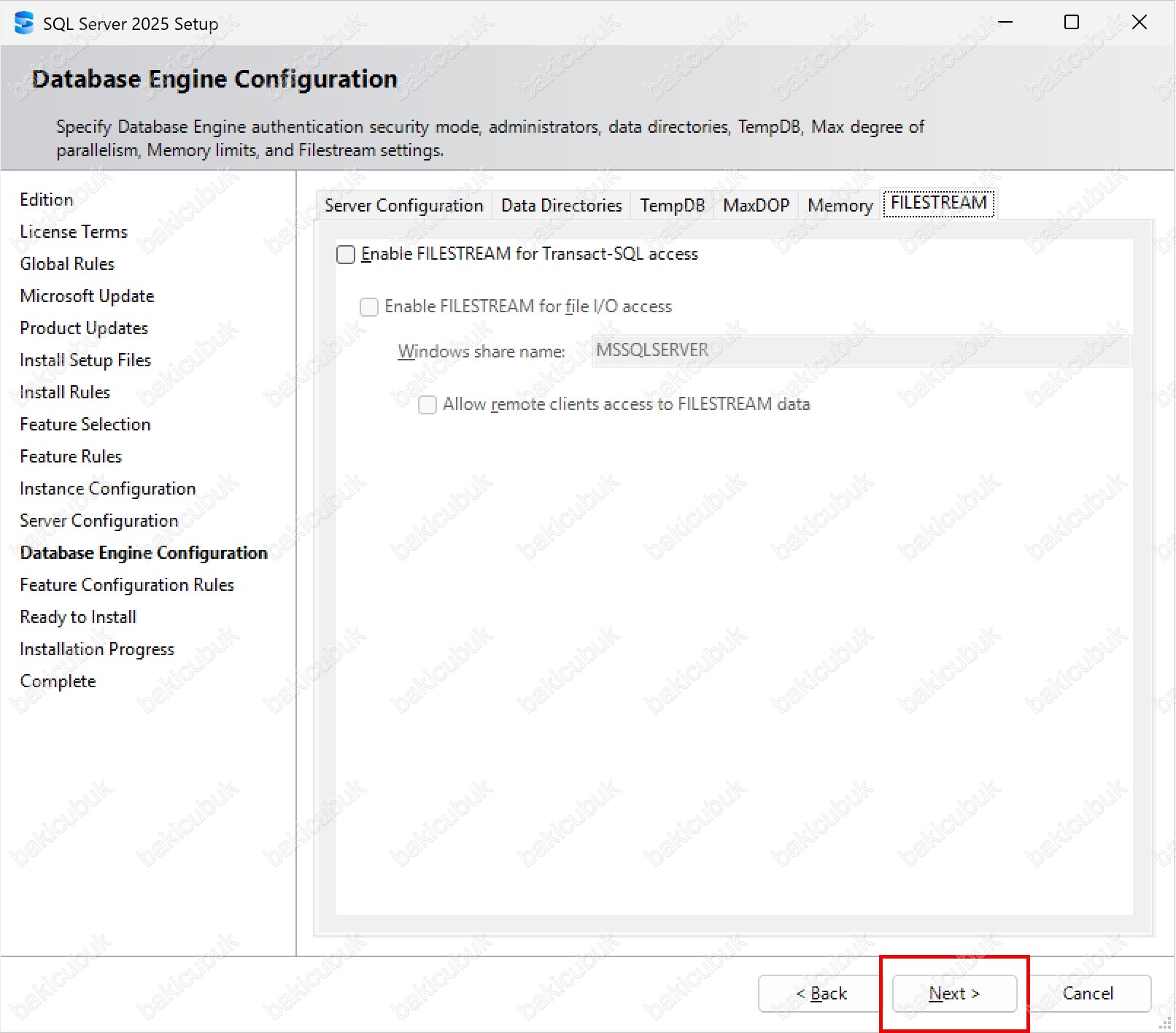Viewport: 1176px width, 1033px height.
Task: Click Instance Configuration step
Action: (108, 489)
